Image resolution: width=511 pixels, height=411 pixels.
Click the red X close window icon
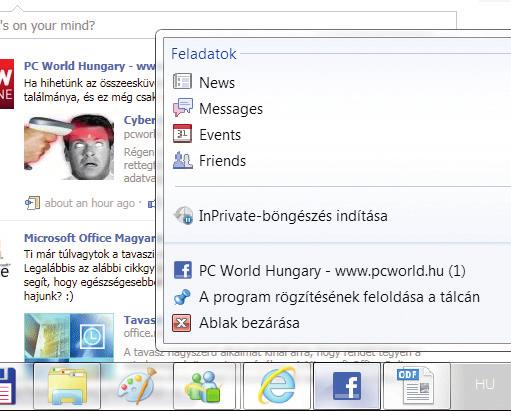(182, 323)
